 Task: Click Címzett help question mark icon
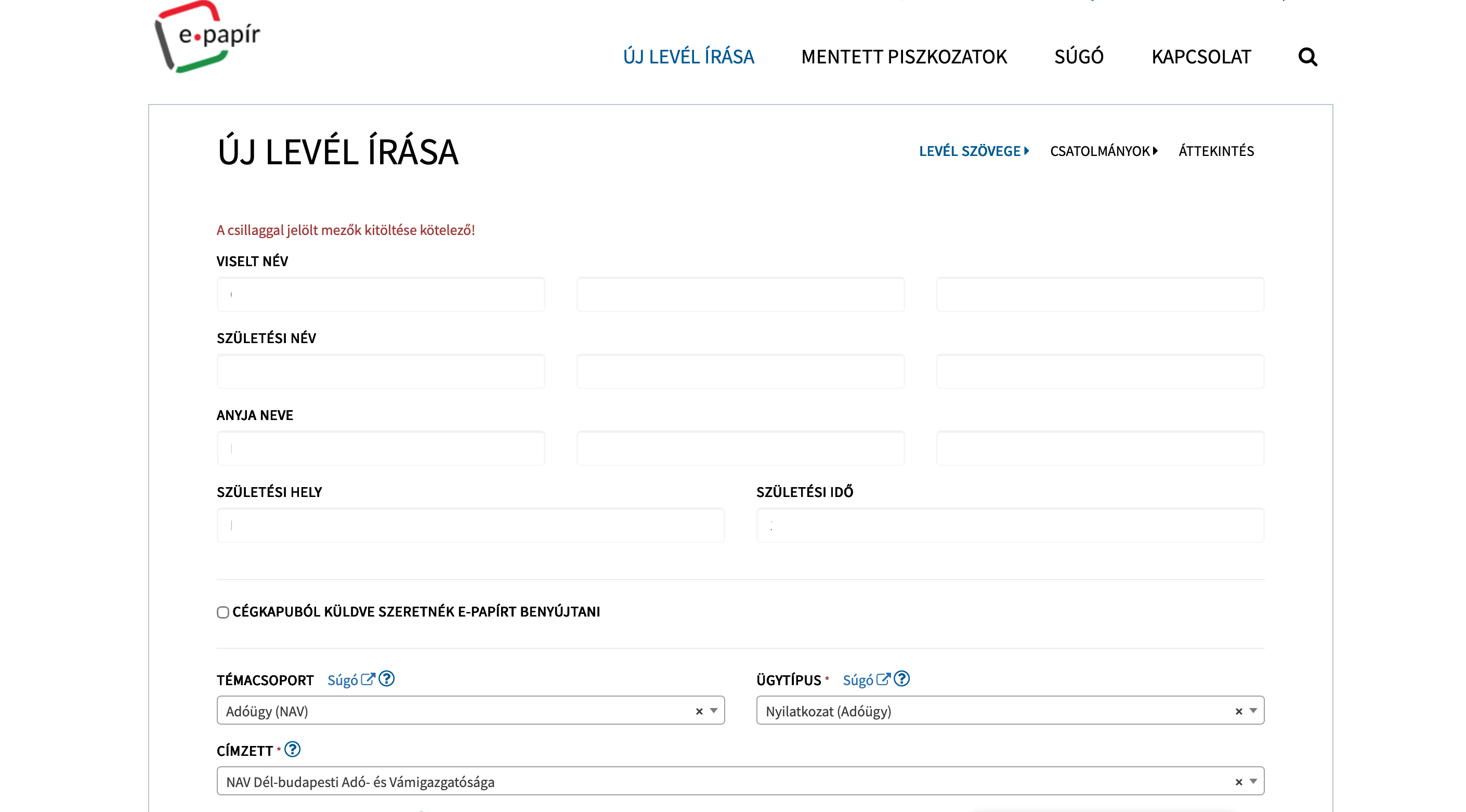pyautogui.click(x=293, y=750)
